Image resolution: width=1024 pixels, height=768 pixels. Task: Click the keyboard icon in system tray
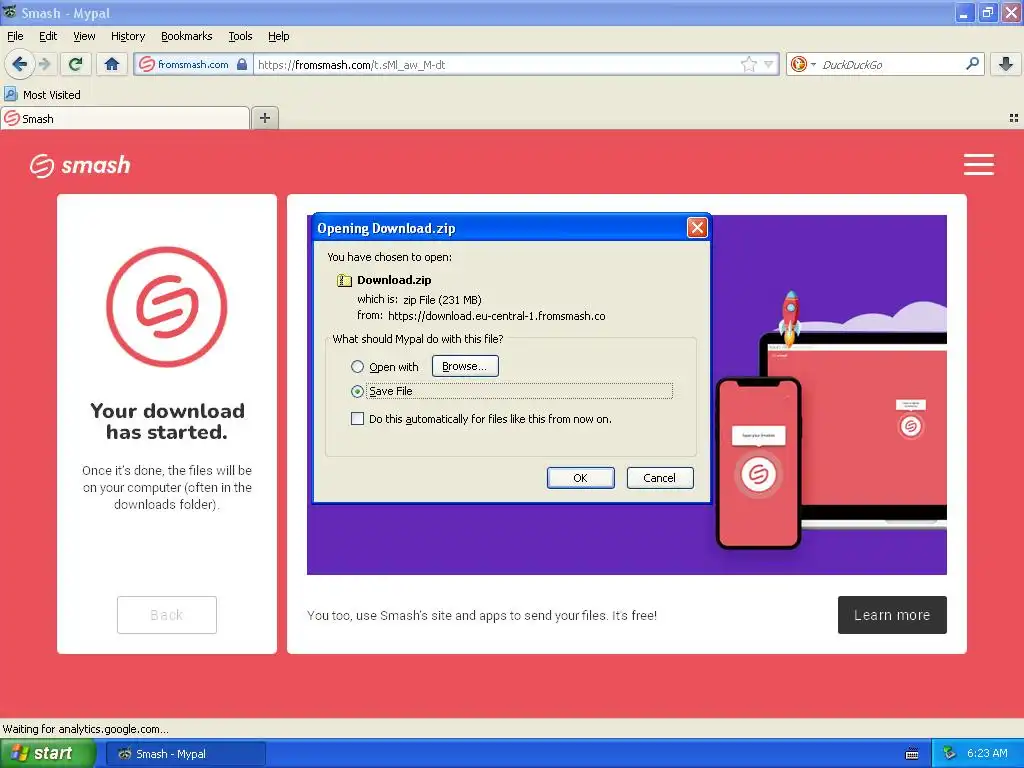[912, 754]
